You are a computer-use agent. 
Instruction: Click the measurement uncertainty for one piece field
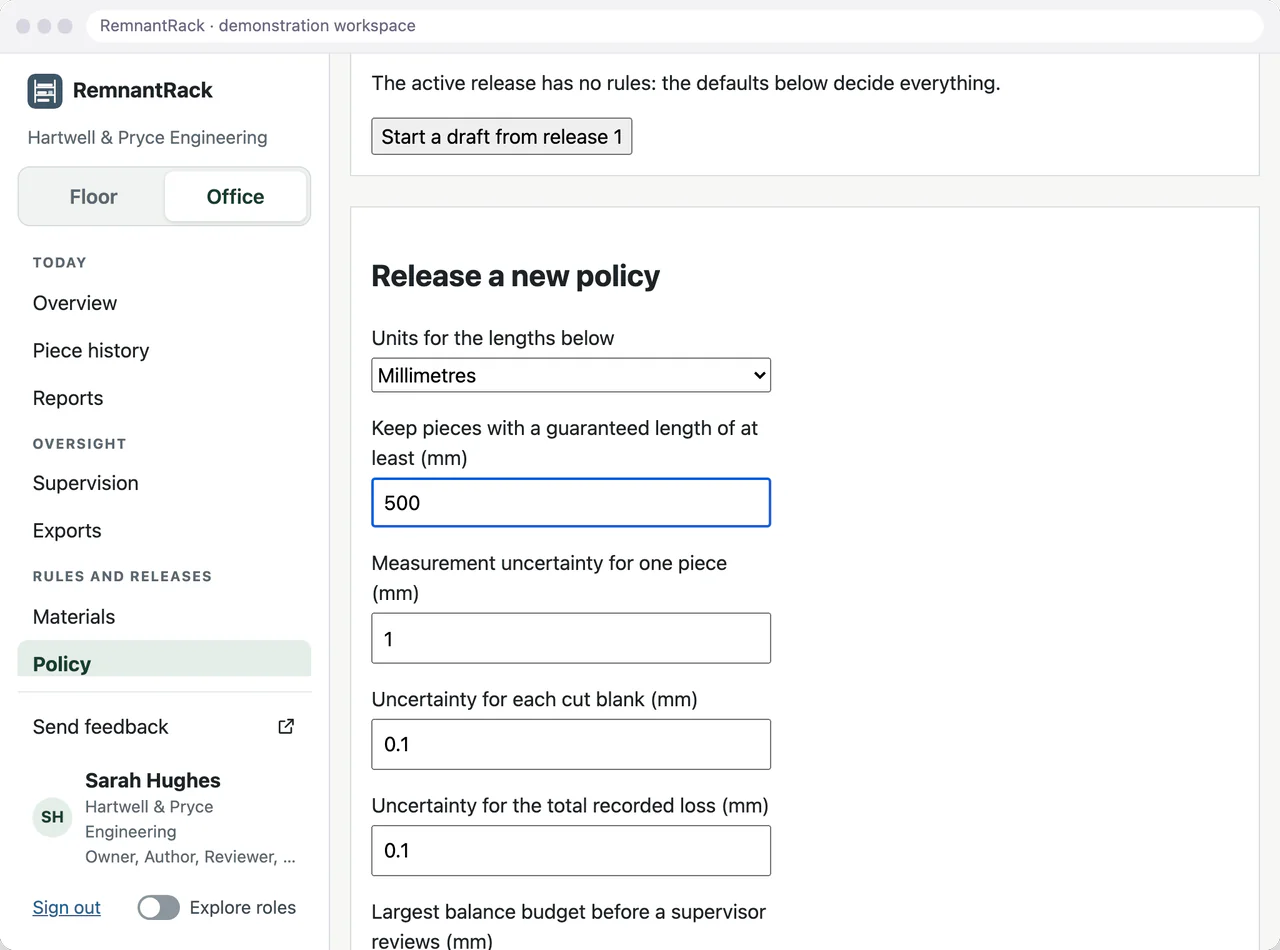[x=571, y=638]
